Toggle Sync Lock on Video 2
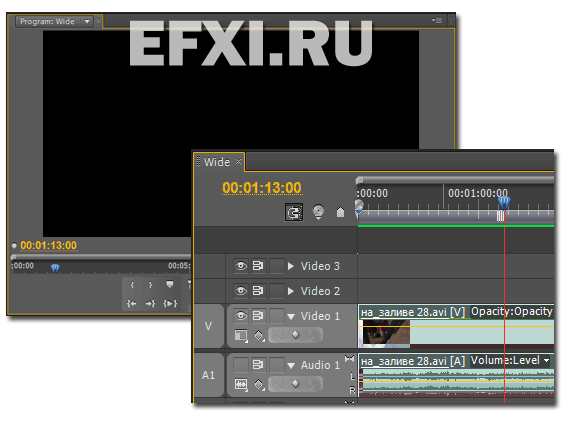563x422 pixels. coord(258,291)
